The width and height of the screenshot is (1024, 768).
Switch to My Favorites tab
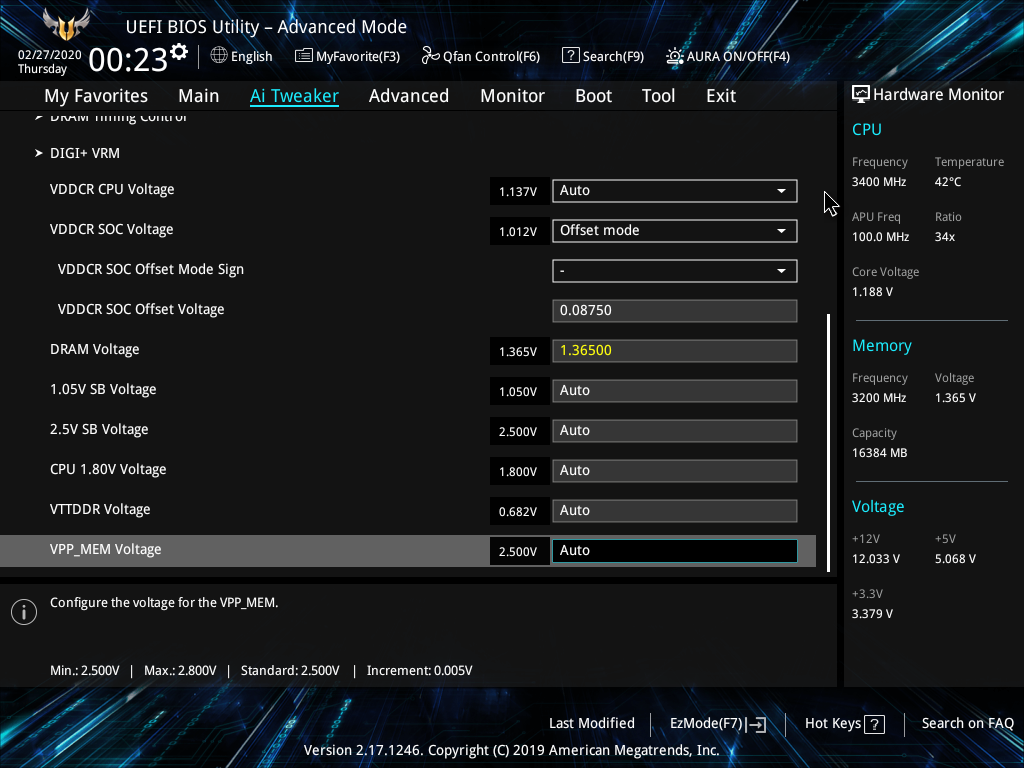point(96,96)
